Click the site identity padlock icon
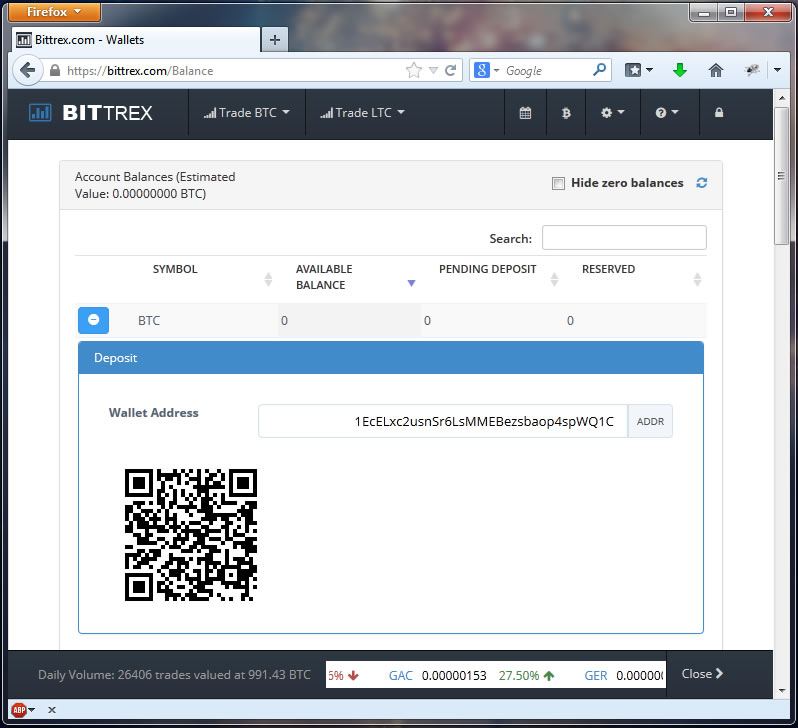 tap(55, 70)
